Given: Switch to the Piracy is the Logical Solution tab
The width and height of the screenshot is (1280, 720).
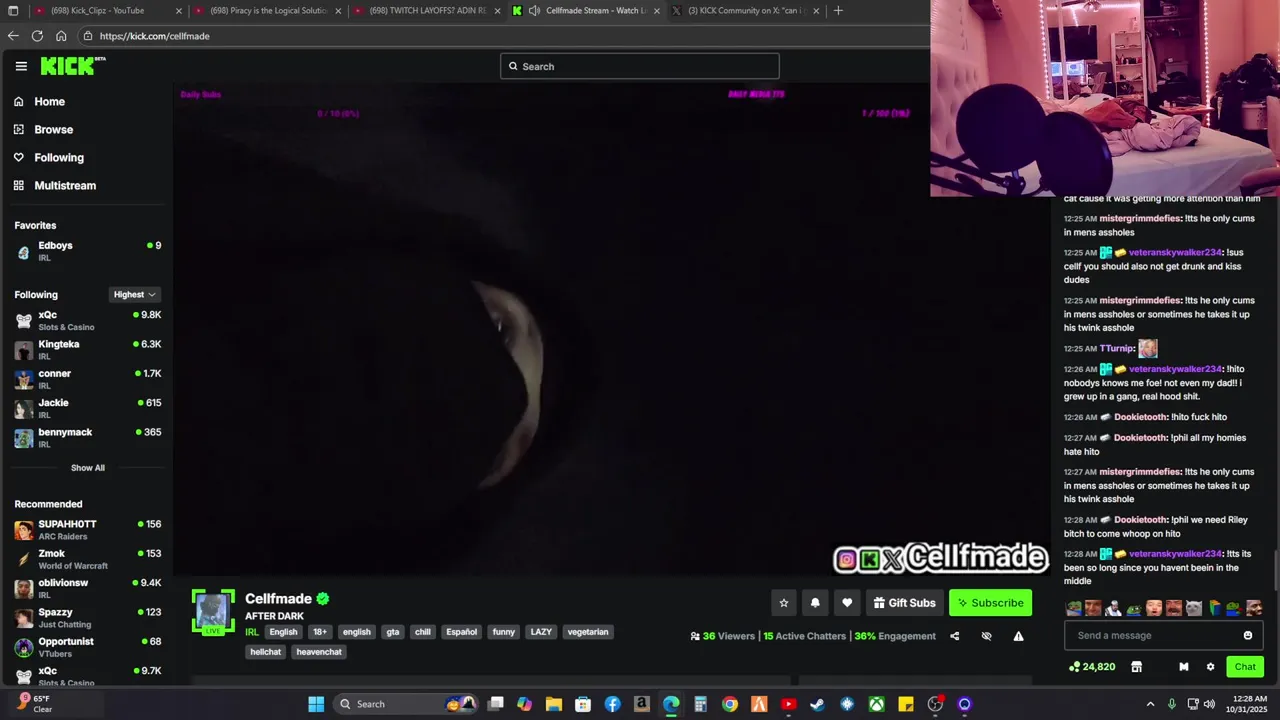Looking at the screenshot, I should tap(268, 11).
